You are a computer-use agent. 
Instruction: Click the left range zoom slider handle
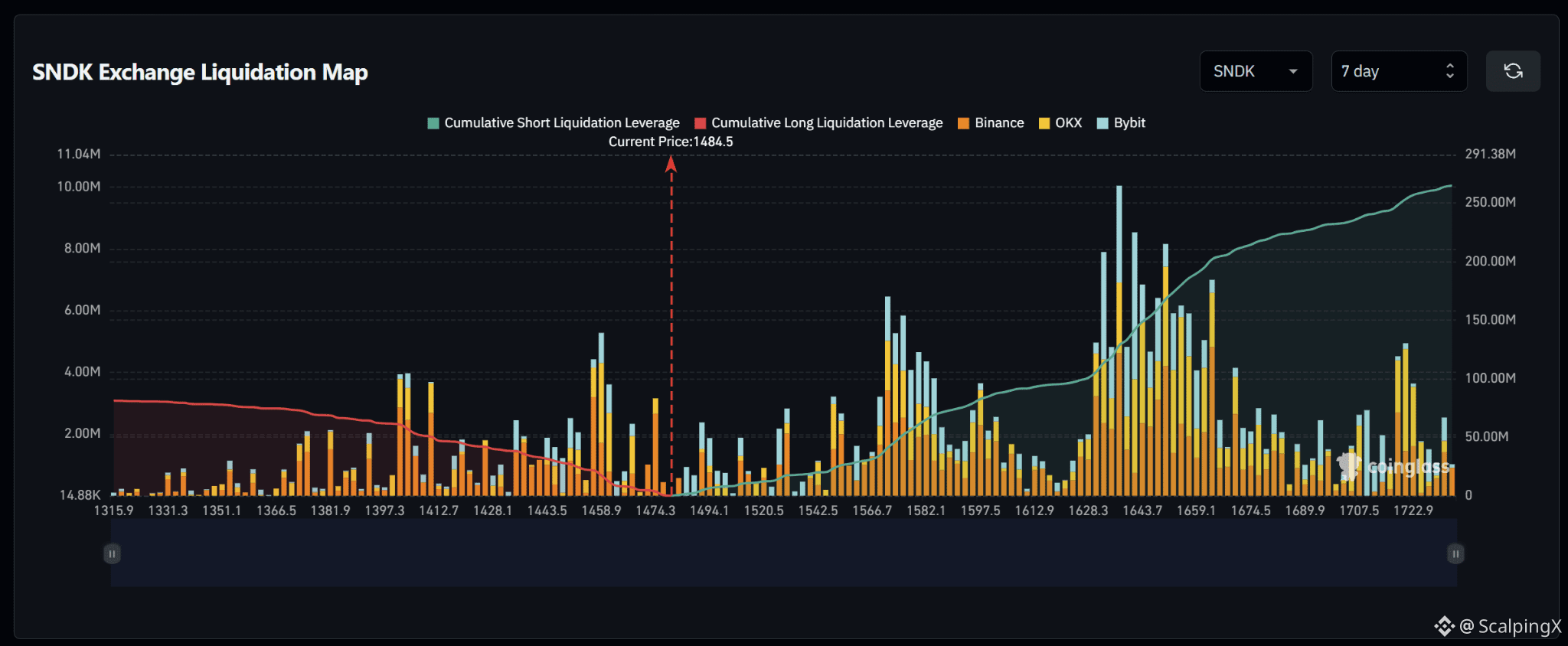pos(112,553)
